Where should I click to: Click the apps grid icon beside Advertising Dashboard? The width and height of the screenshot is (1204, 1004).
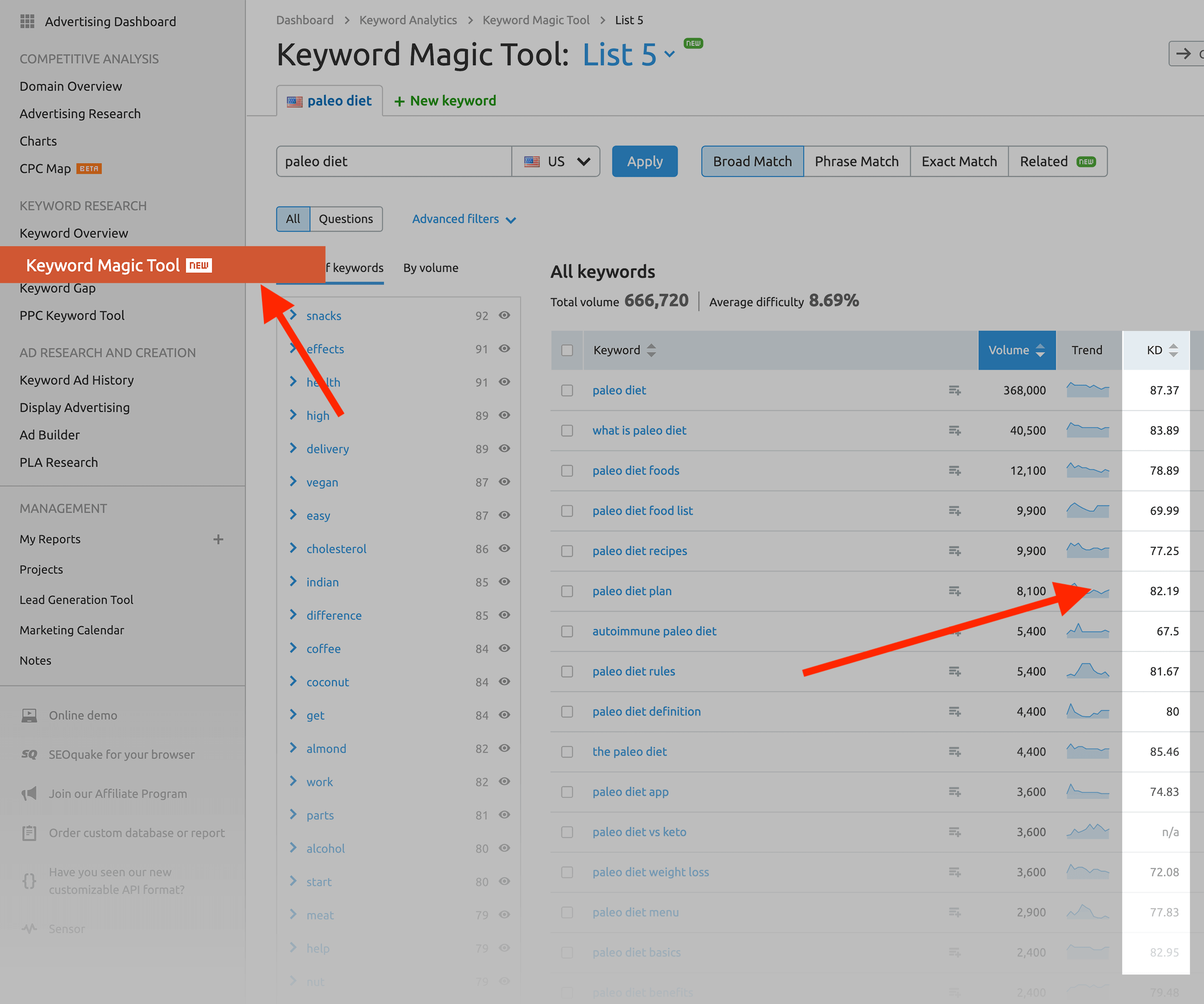27,22
